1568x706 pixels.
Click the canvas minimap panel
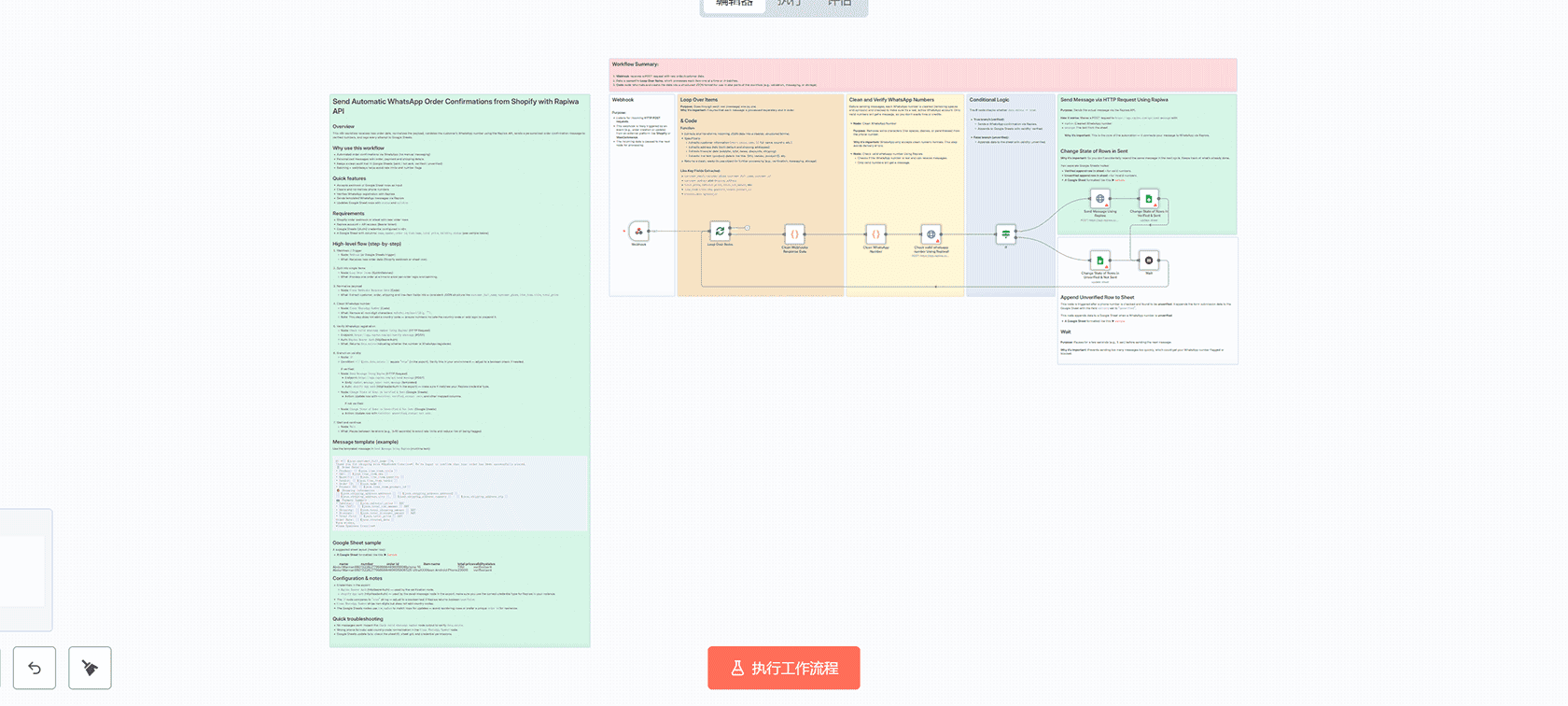[x=23, y=570]
